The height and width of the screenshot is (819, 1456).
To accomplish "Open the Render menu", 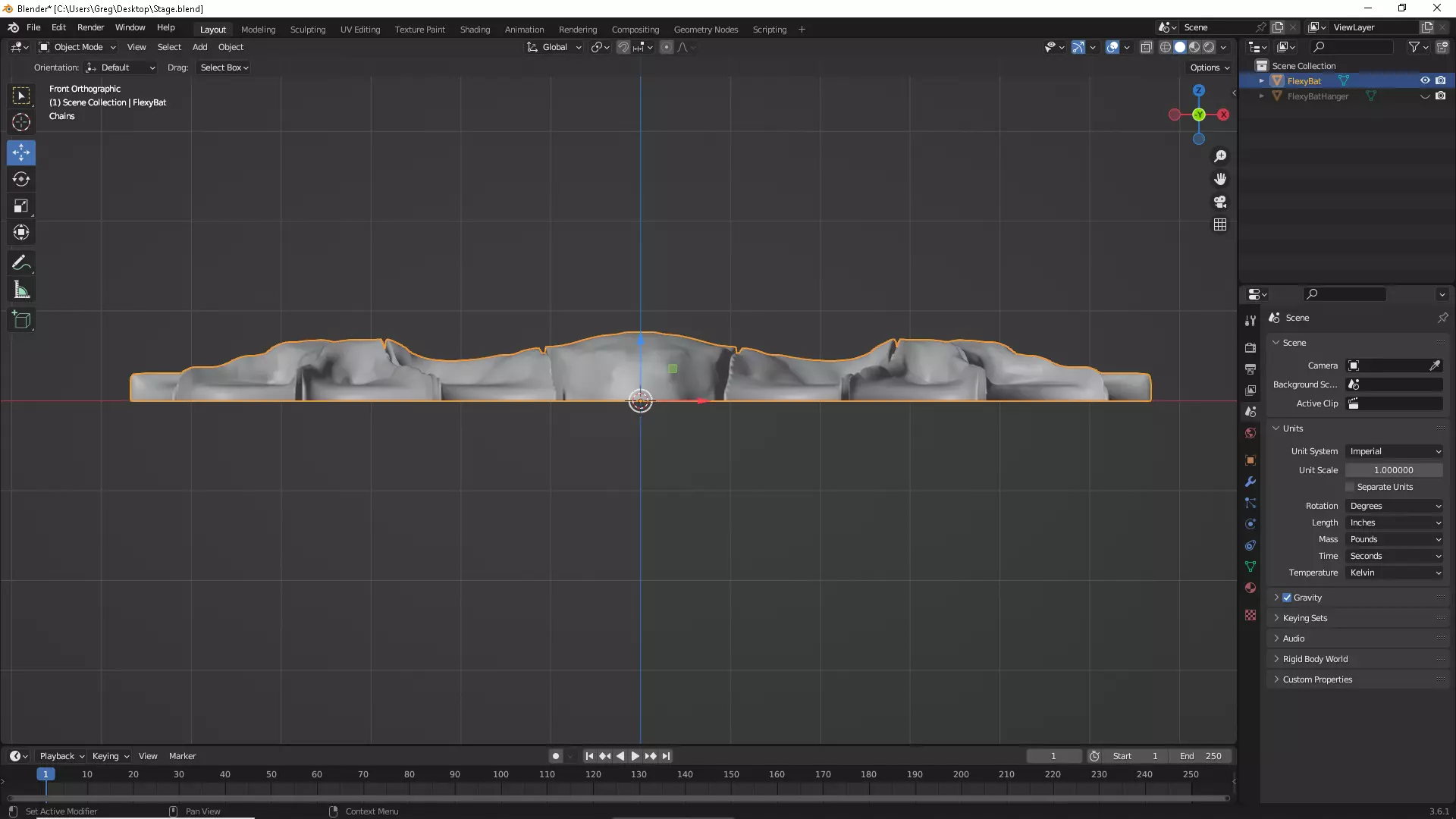I will coord(90,27).
